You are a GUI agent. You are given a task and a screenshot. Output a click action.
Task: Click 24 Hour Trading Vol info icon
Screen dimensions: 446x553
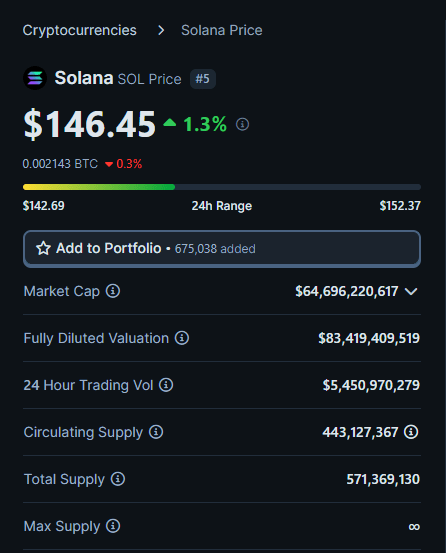tap(166, 385)
